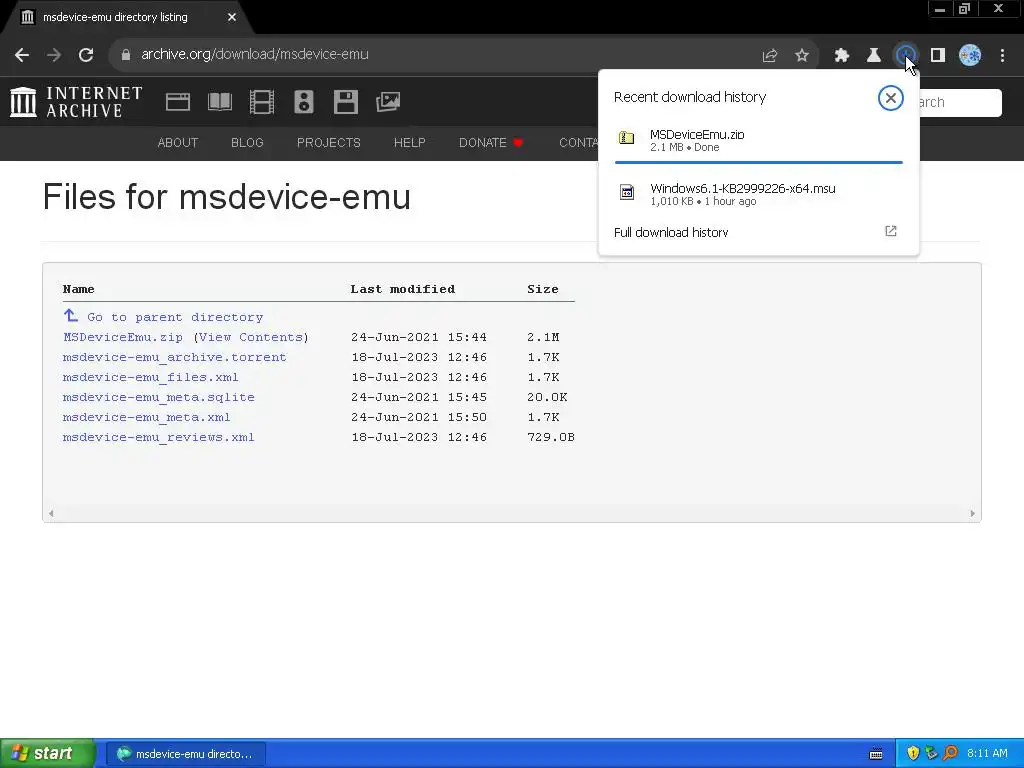This screenshot has height=768, width=1024.
Task: Open the Audio speaker icon
Action: click(x=304, y=102)
